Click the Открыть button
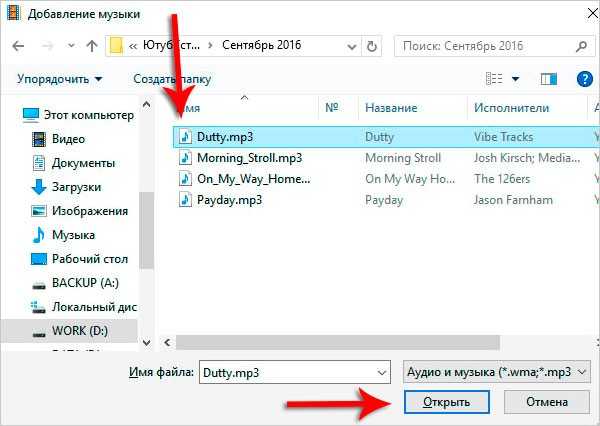 [447, 402]
